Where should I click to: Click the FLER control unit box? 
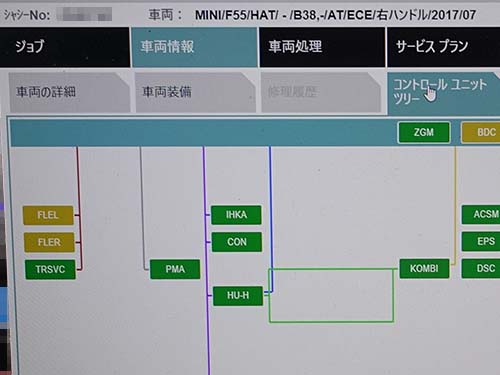[x=49, y=242]
